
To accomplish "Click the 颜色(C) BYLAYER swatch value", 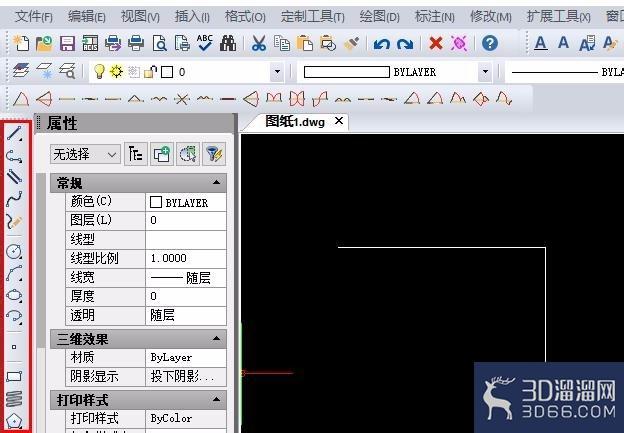I will (186, 202).
